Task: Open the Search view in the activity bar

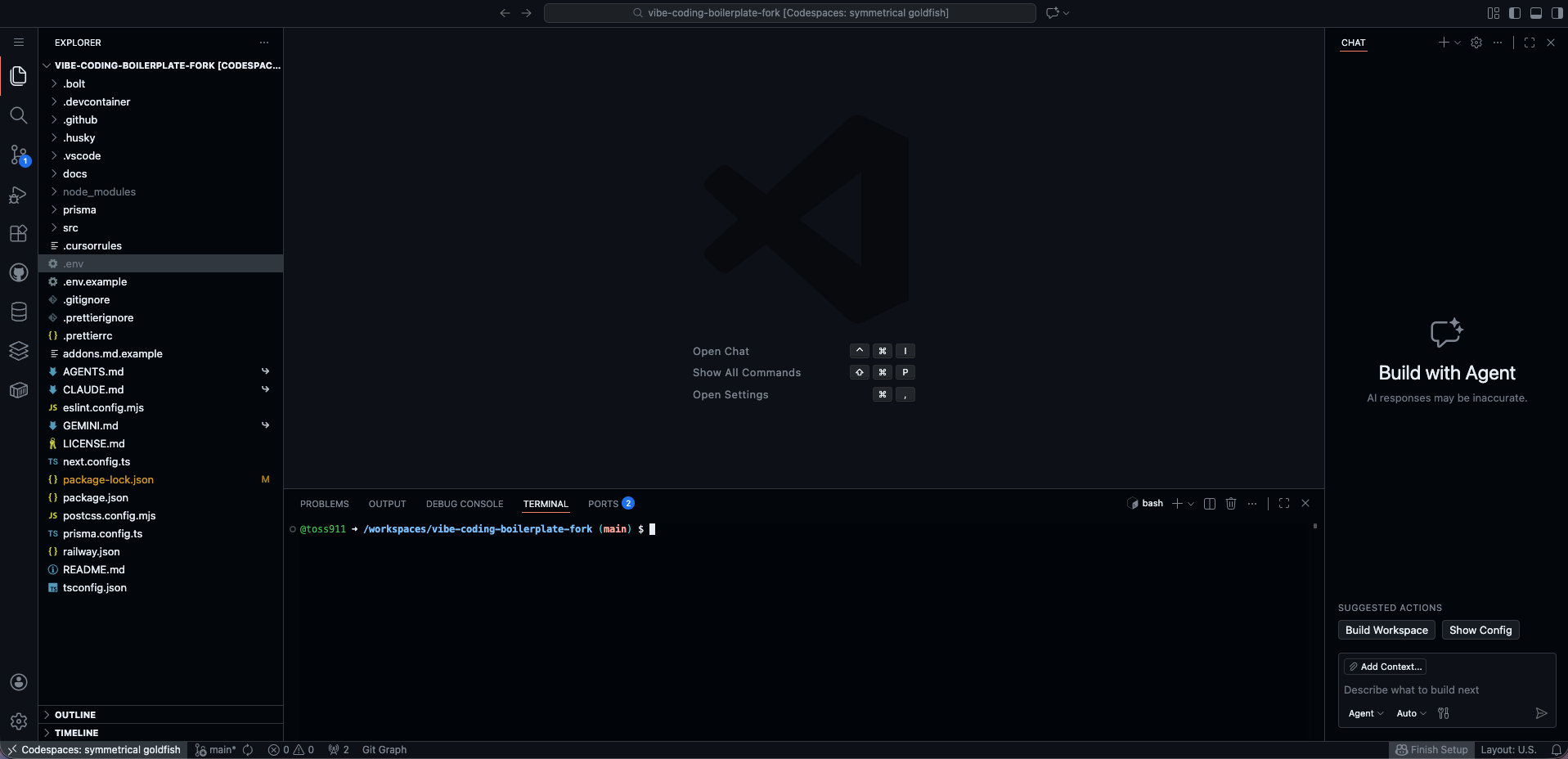Action: point(18,115)
